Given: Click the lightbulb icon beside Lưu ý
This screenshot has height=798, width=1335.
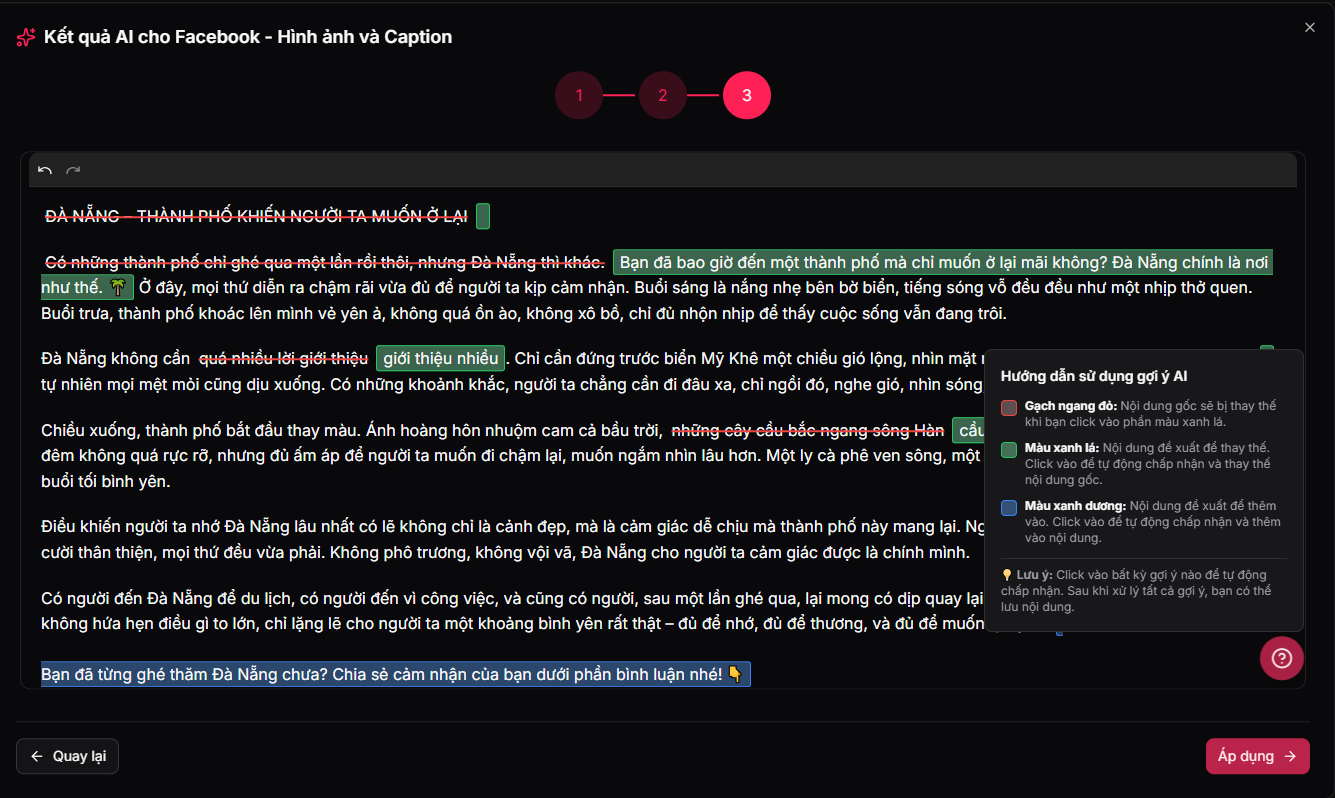Looking at the screenshot, I should pyautogui.click(x=1007, y=575).
